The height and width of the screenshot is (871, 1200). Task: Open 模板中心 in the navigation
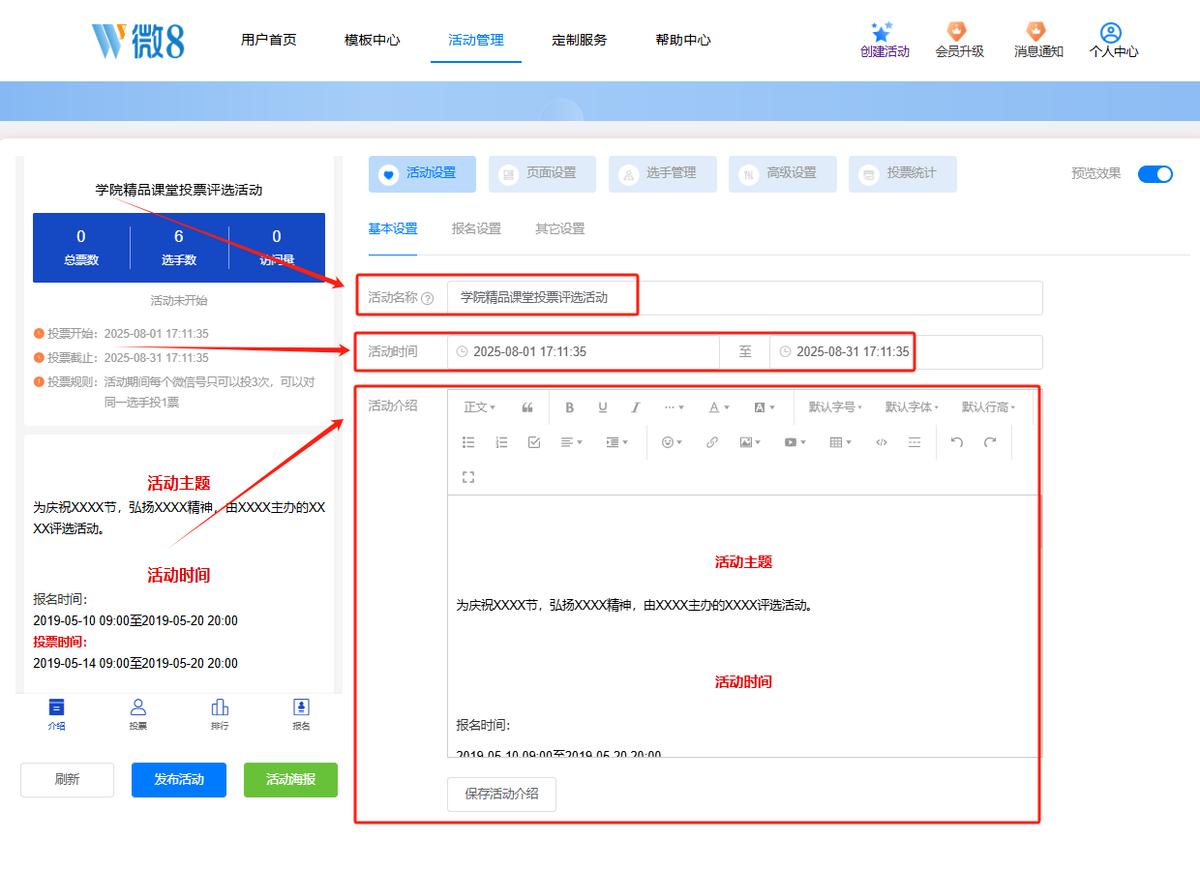coord(372,40)
